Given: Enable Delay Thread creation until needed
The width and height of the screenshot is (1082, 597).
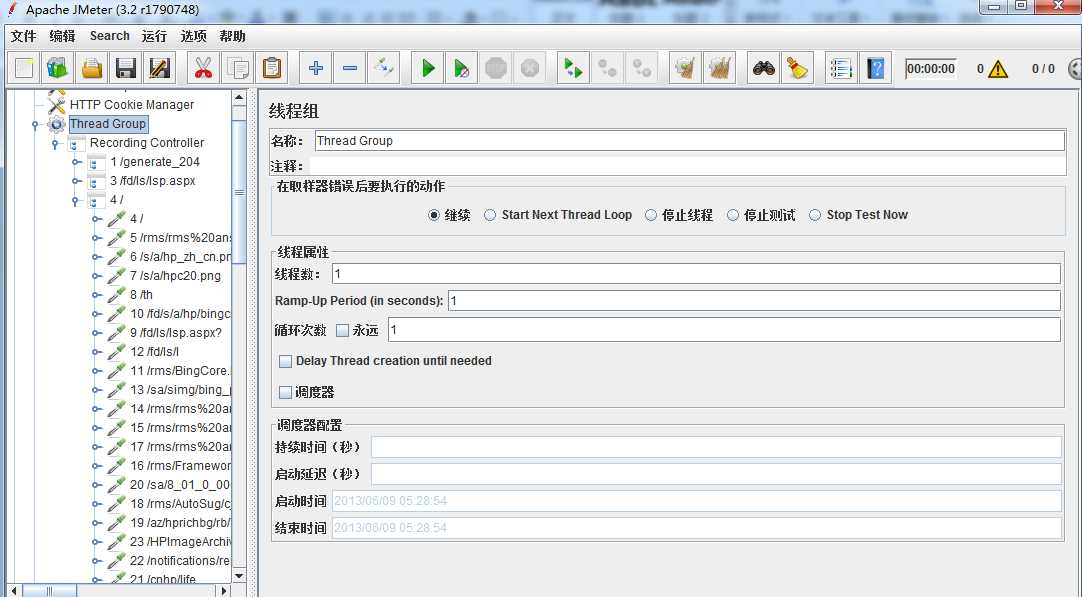Looking at the screenshot, I should coord(285,361).
